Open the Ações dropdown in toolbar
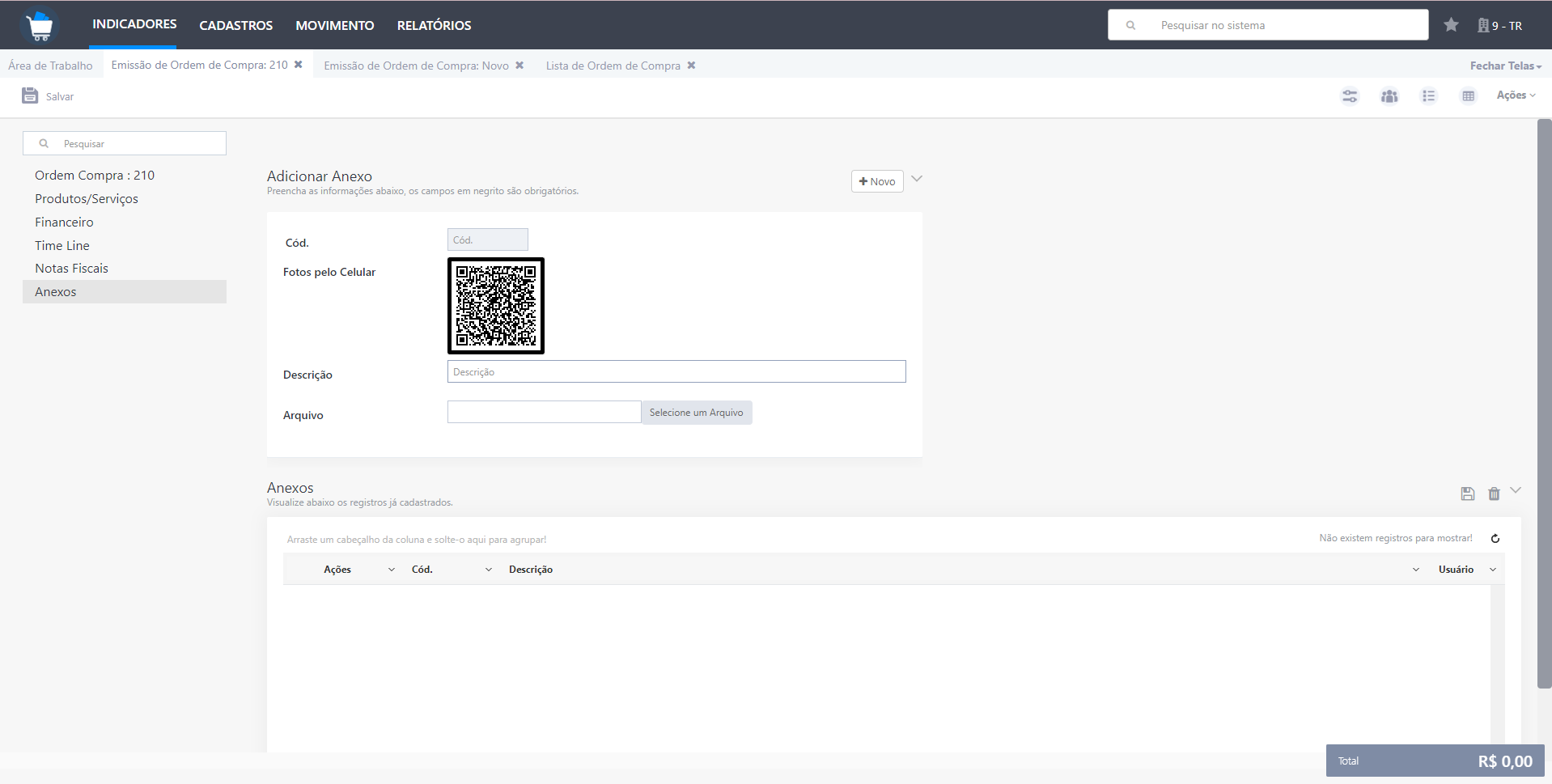 [x=1516, y=95]
